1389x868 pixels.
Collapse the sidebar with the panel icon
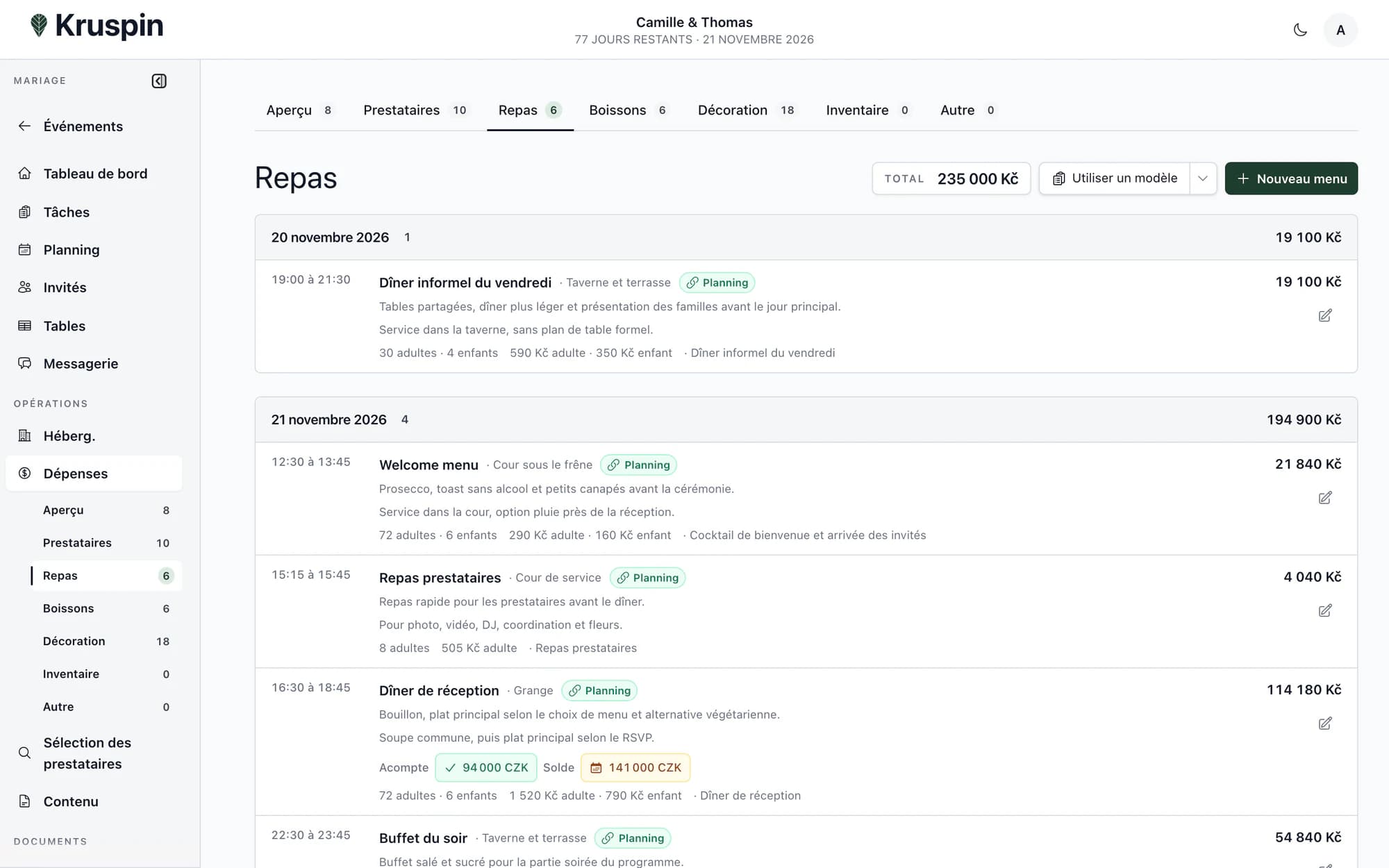[159, 81]
